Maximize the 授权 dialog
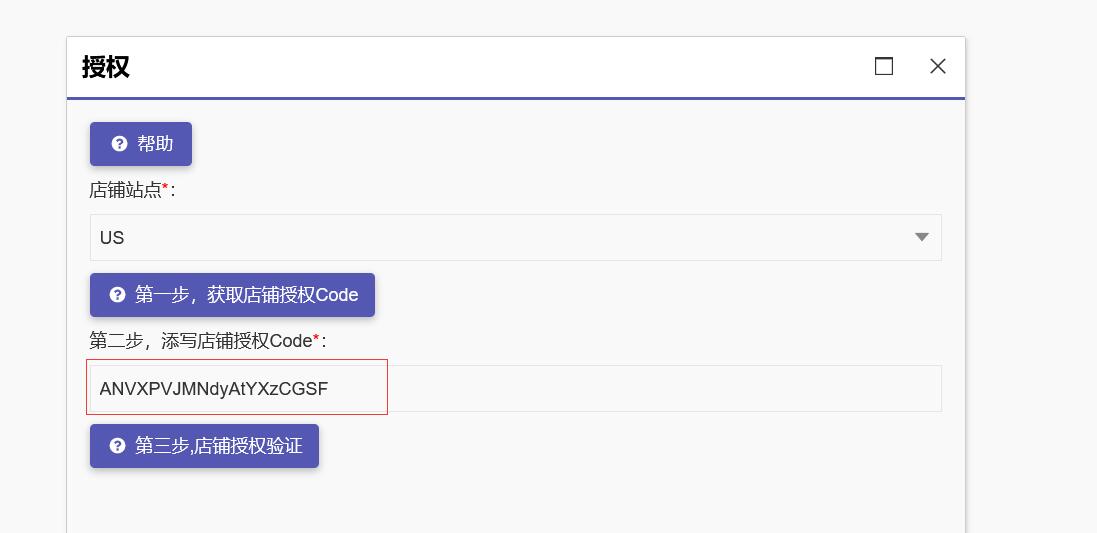The height and width of the screenshot is (533, 1097). pyautogui.click(x=884, y=66)
